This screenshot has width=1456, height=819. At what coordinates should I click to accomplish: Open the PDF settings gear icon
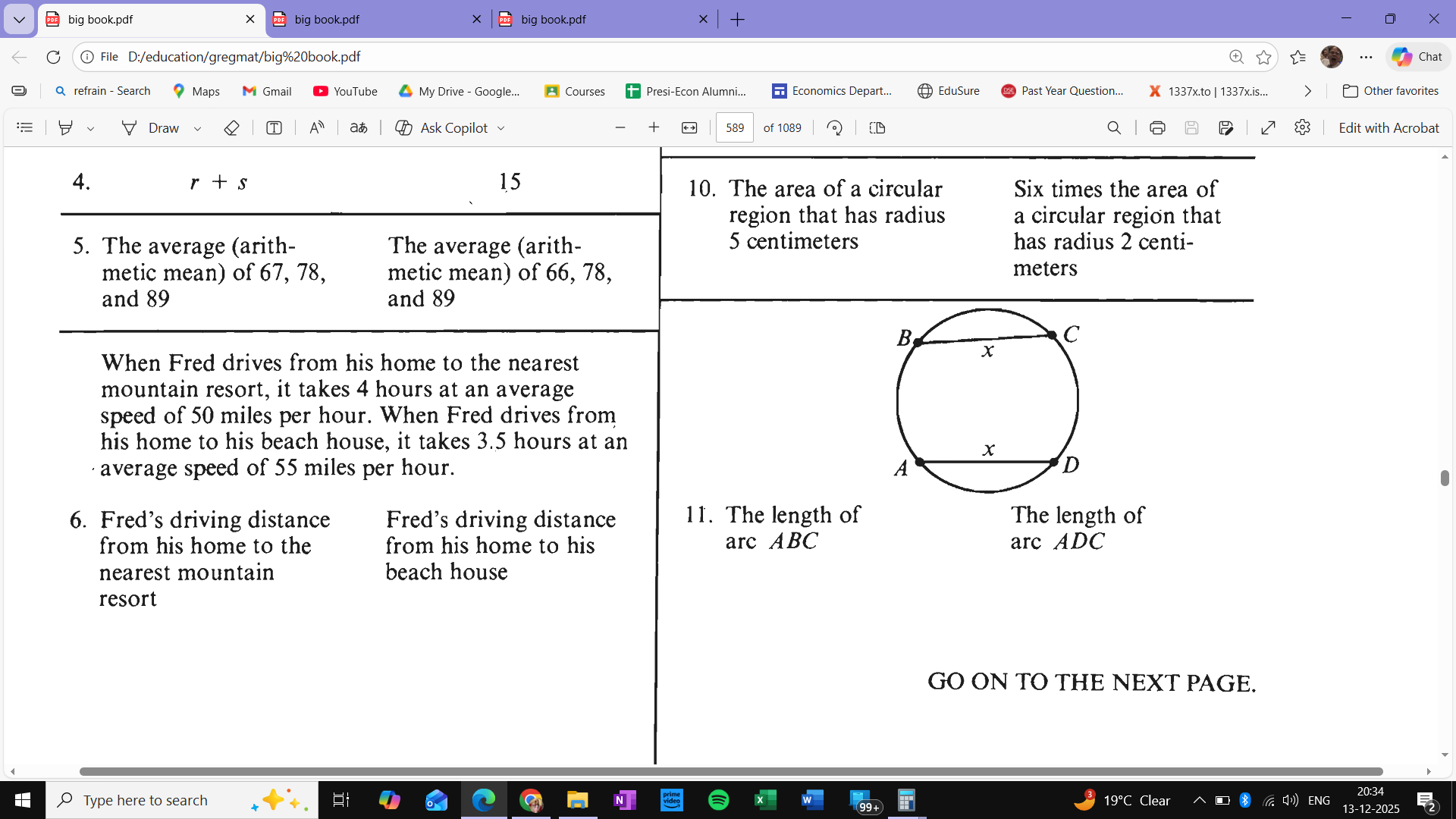click(x=1302, y=128)
